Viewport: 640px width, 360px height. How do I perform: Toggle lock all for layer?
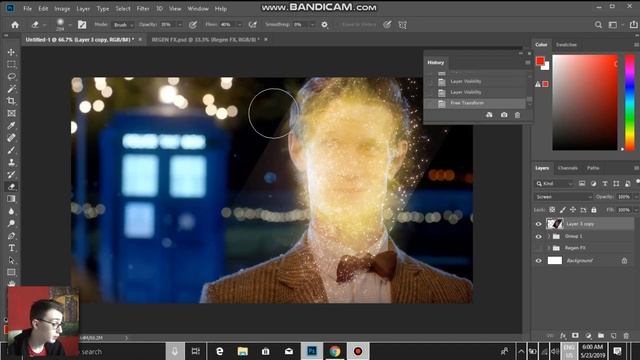click(594, 210)
